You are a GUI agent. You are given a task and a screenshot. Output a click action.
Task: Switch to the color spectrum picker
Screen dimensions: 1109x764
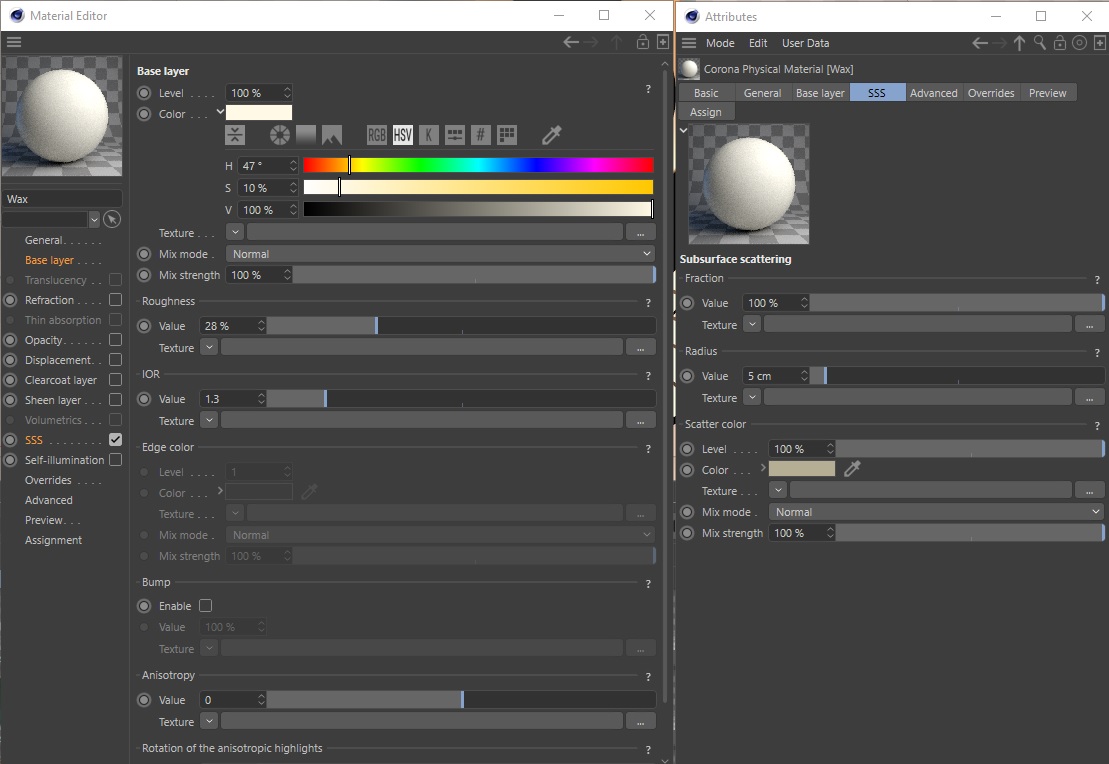pos(306,134)
